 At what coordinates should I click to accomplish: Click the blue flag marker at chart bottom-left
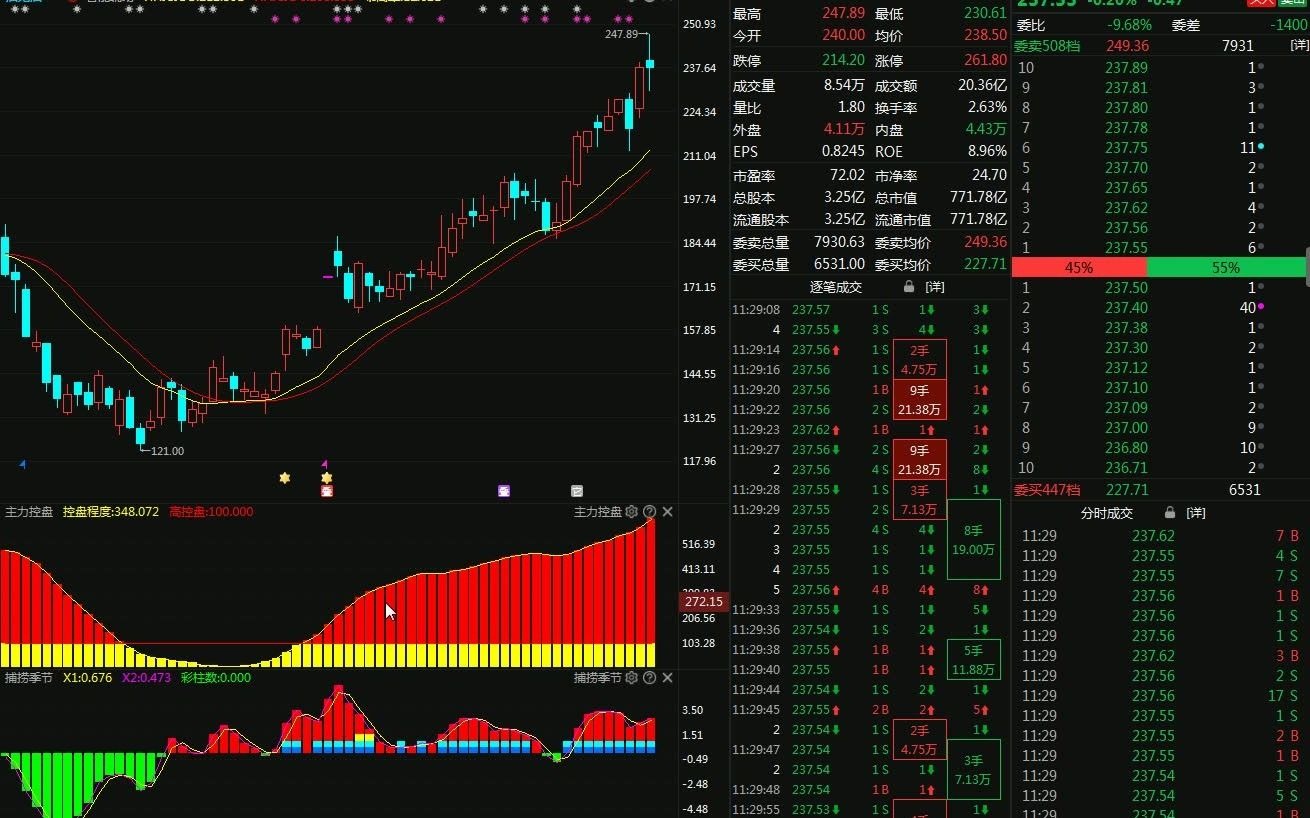tap(23, 464)
